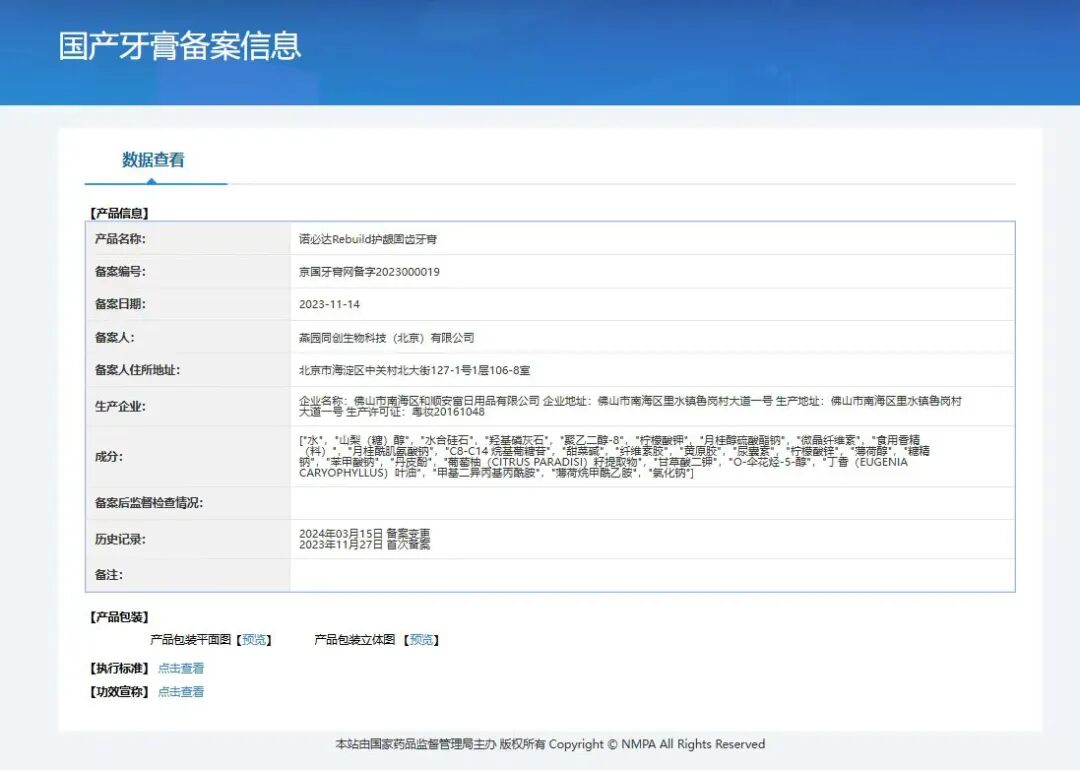Click the 【产品包装】 section heading
1080x770 pixels.
pyautogui.click(x=119, y=617)
